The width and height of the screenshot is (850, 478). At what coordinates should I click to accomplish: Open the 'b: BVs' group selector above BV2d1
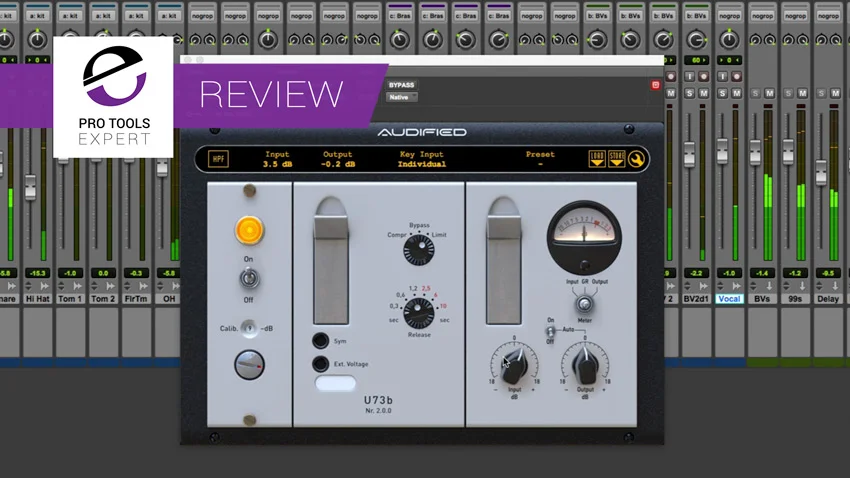(x=696, y=16)
